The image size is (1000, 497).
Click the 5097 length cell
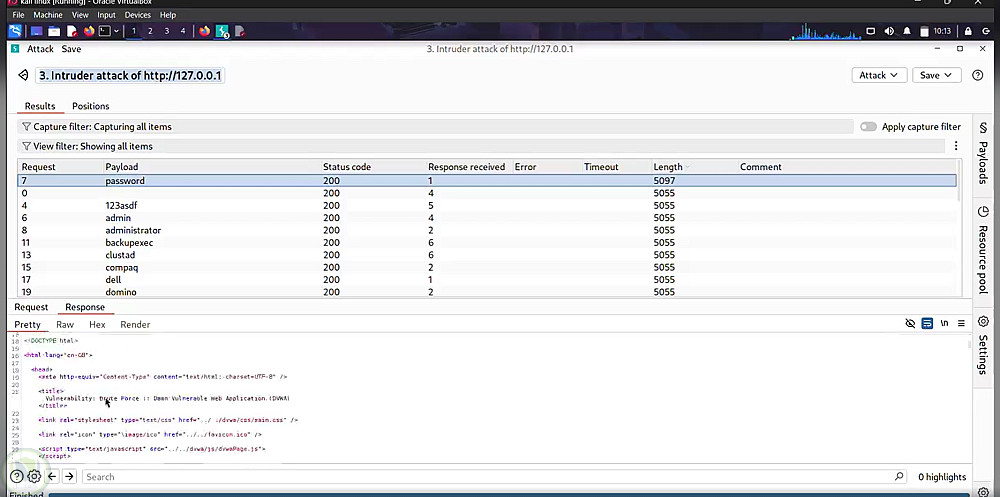(664, 181)
